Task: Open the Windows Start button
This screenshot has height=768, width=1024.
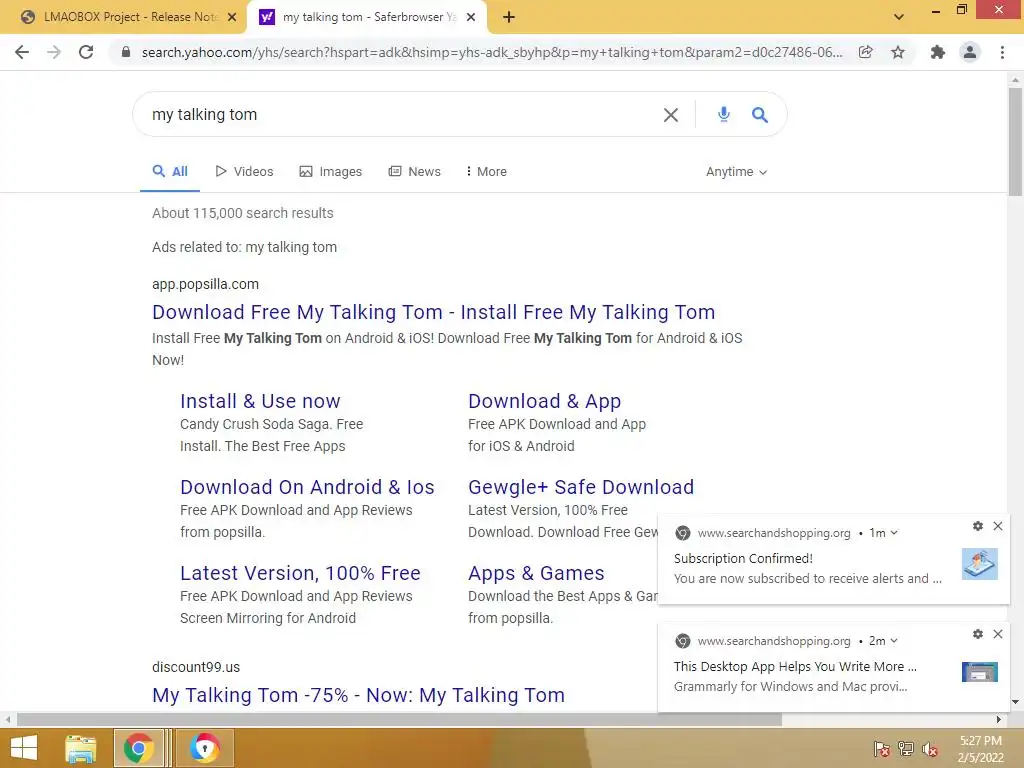Action: [24, 748]
